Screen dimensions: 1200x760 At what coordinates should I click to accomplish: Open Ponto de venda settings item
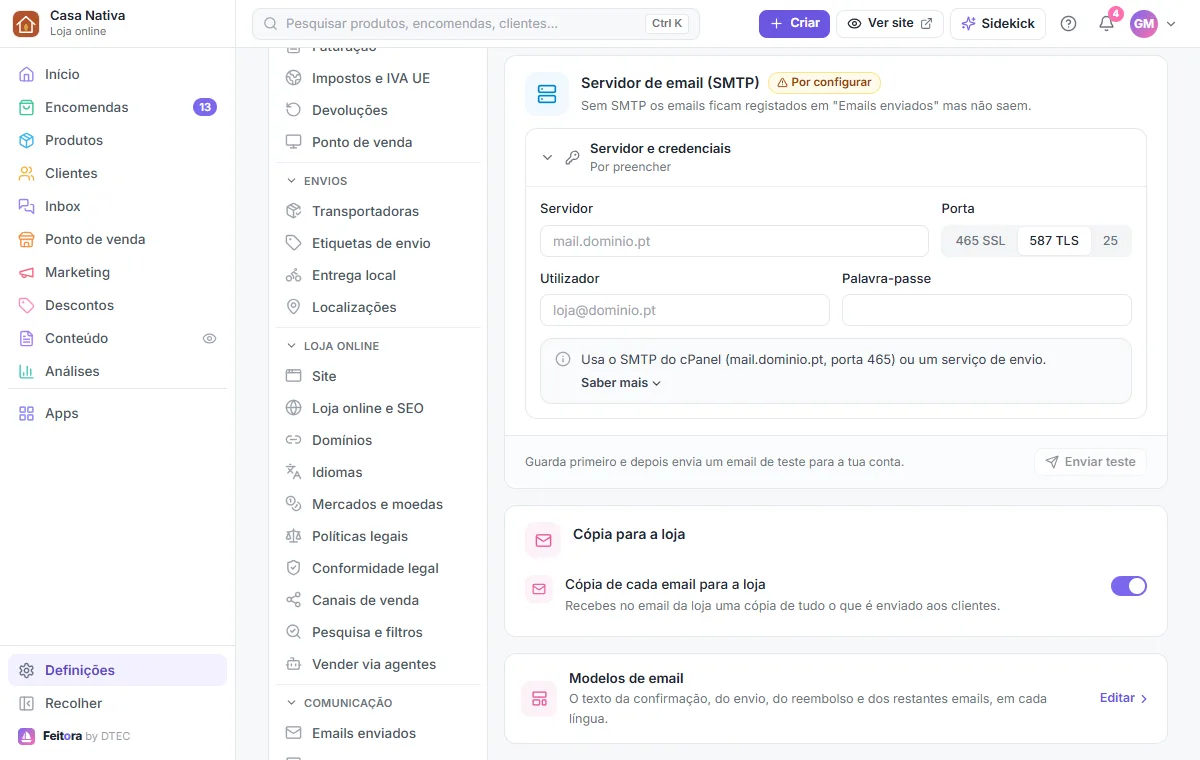click(x=378, y=142)
